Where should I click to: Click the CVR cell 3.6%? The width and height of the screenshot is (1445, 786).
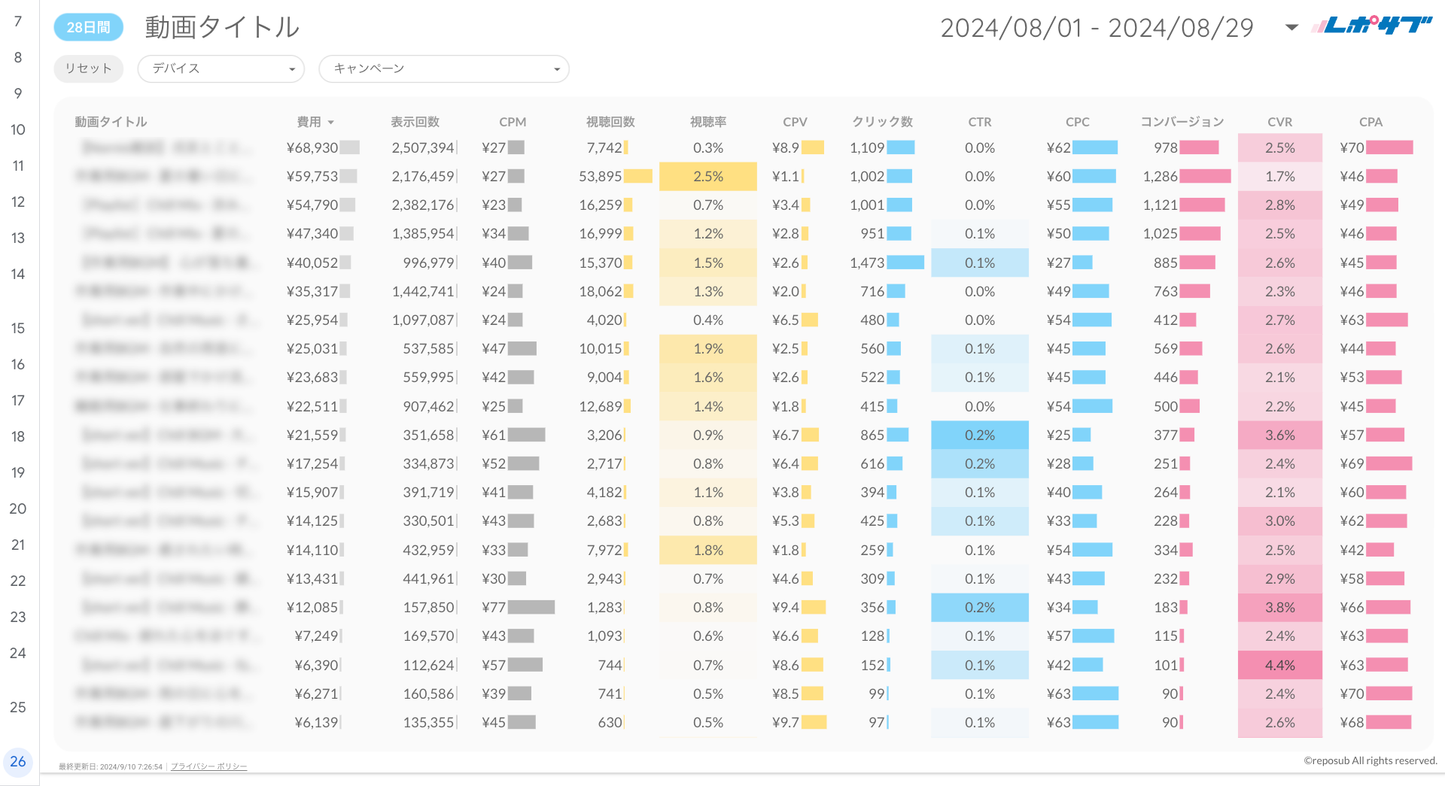click(1280, 436)
